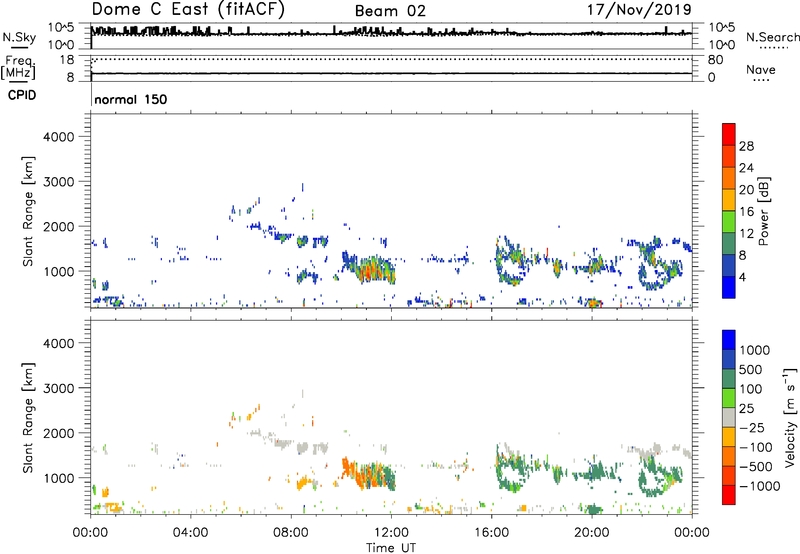800x554 pixels.
Task: Click the '80' tick on Nave axis
Action: [715, 60]
